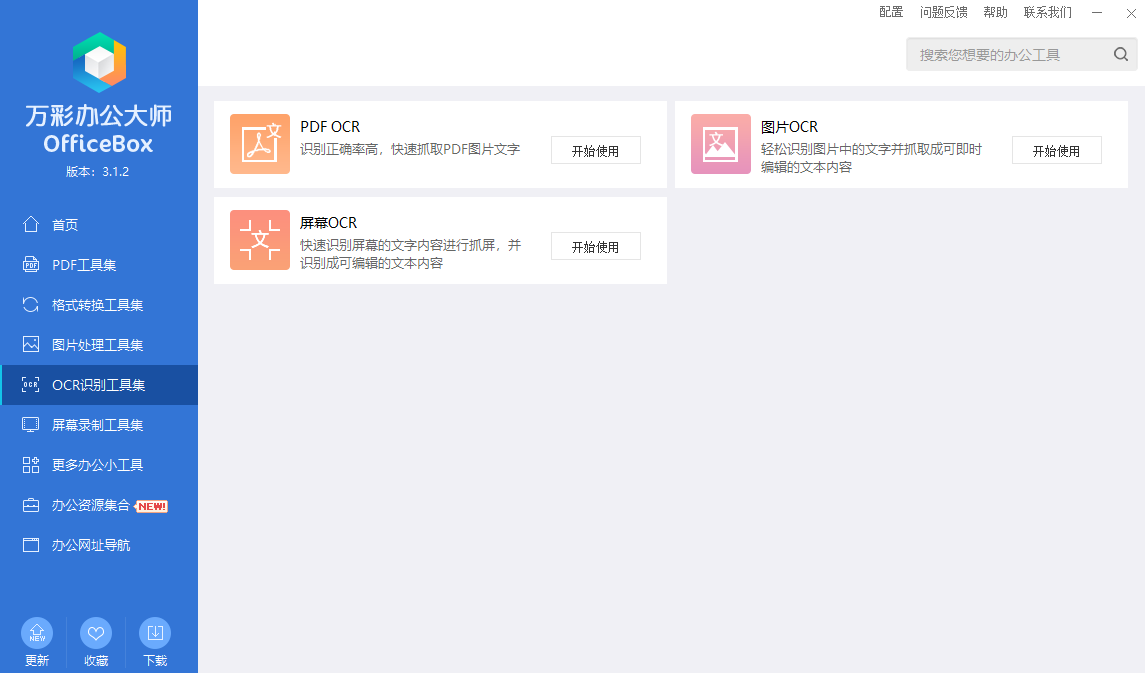The width and height of the screenshot is (1145, 673).
Task: Go to 屏幕录制工具集
Action: pyautogui.click(x=97, y=425)
